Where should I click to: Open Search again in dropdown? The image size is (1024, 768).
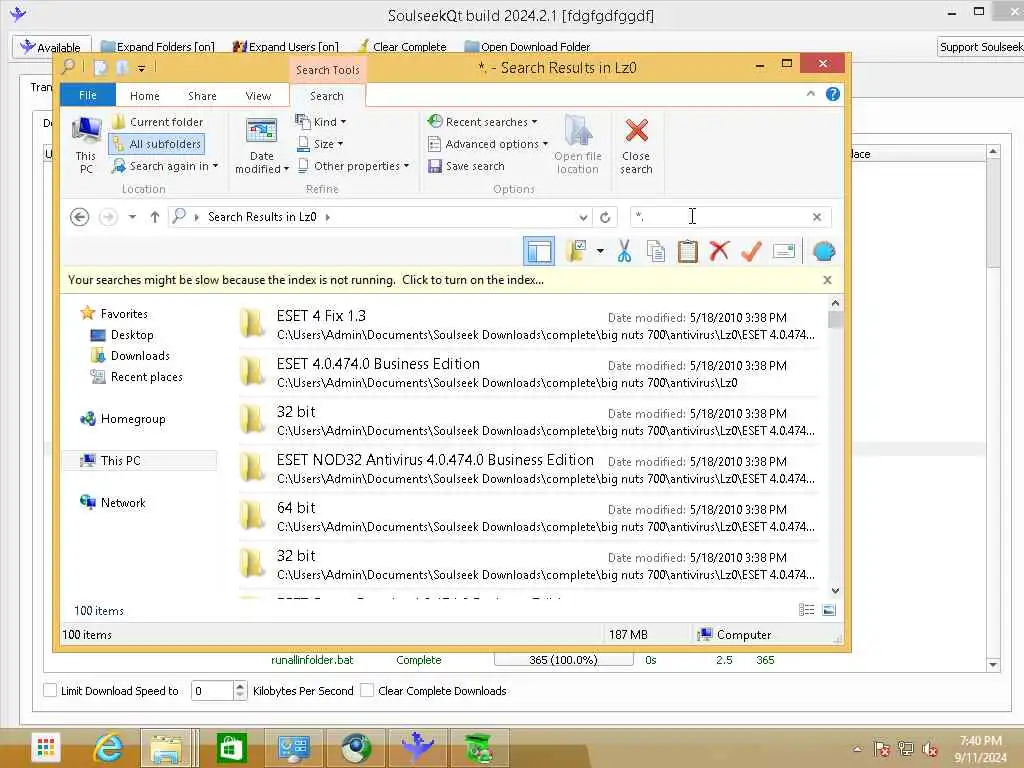[165, 167]
